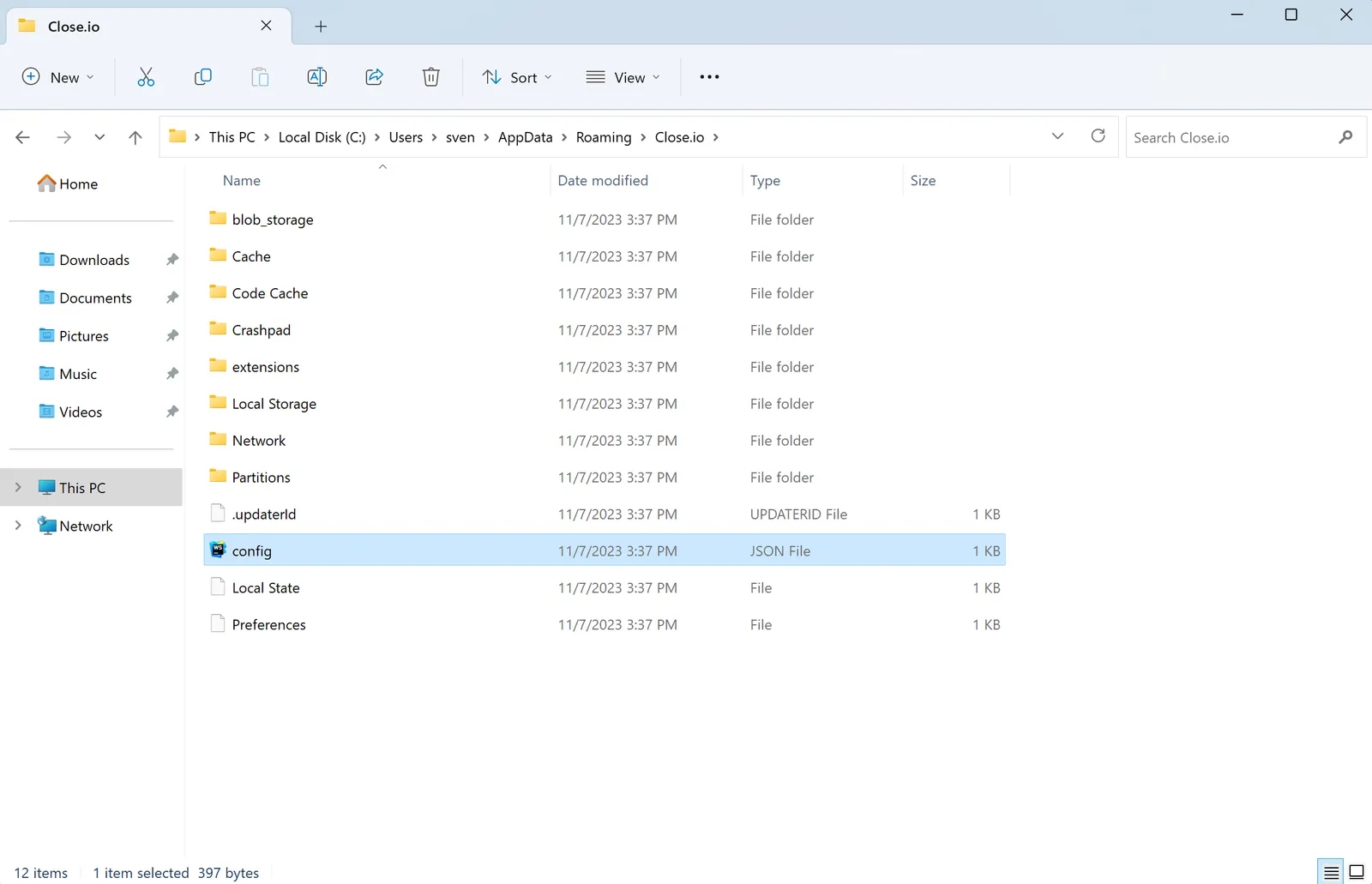
Task: Select the Close.io tab
Action: 148,26
